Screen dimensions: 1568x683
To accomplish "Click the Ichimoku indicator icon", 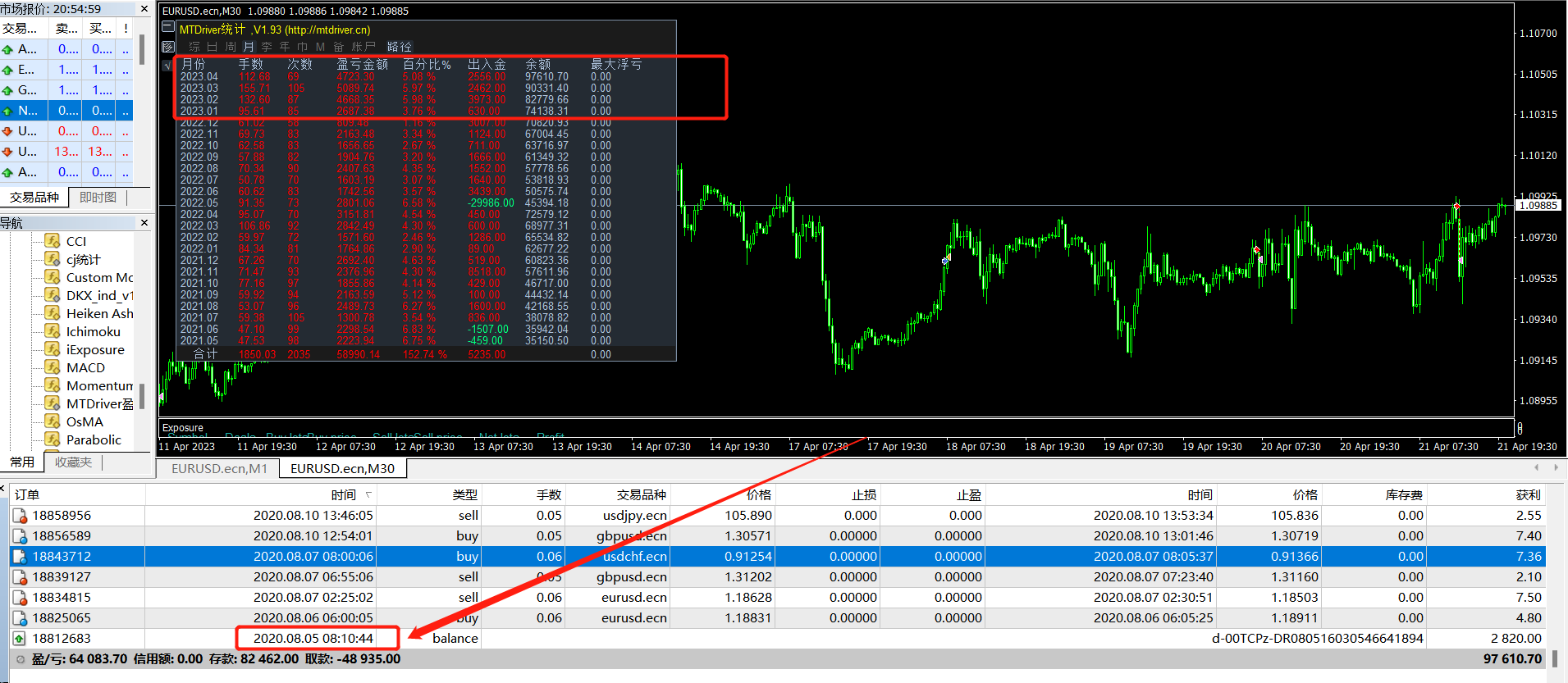I will 53,331.
